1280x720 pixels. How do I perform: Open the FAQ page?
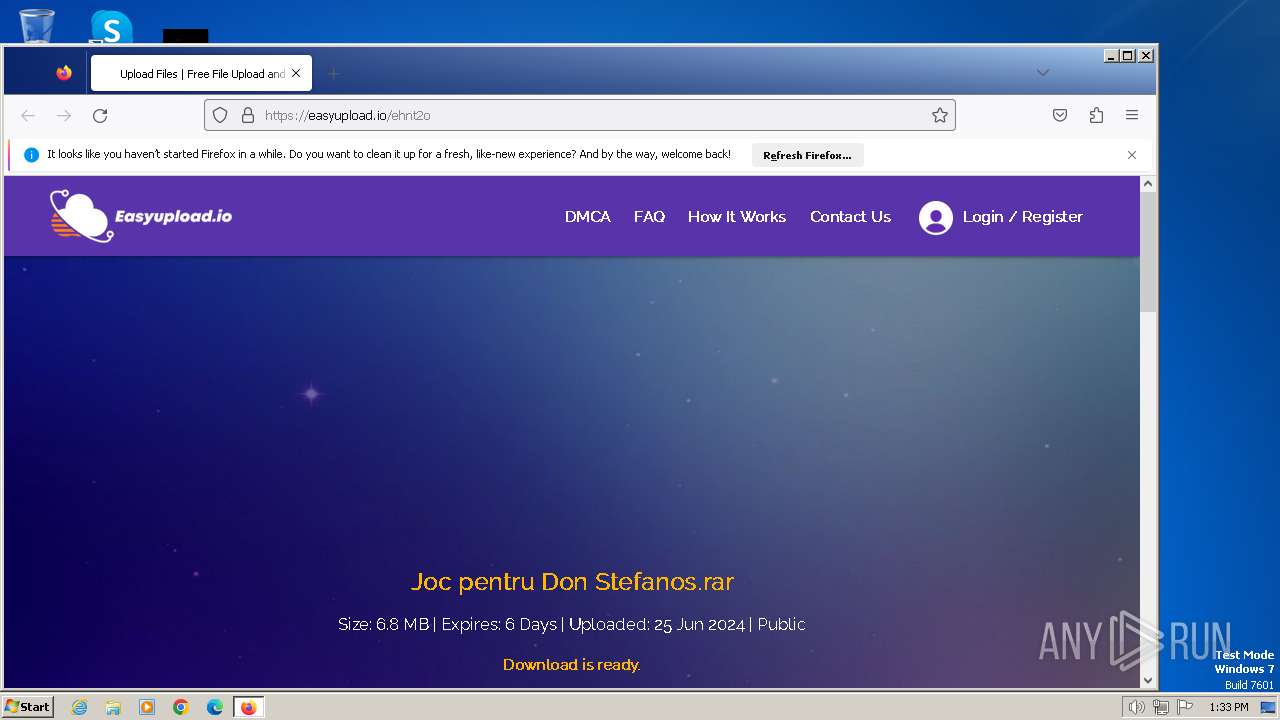click(649, 216)
